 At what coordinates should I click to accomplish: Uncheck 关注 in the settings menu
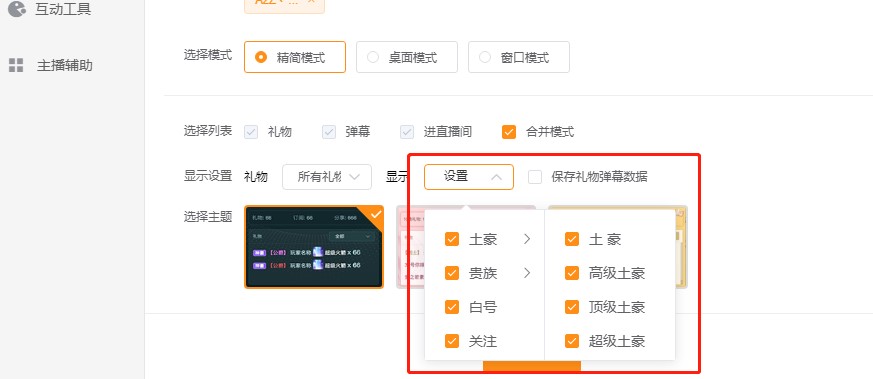click(452, 341)
